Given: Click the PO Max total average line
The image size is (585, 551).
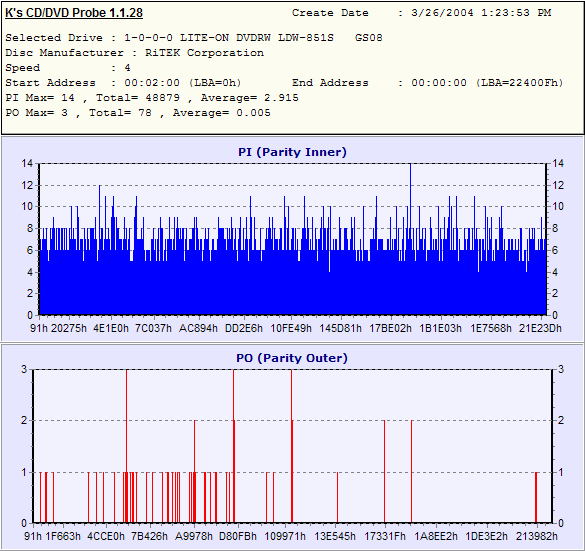Looking at the screenshot, I should (138, 113).
